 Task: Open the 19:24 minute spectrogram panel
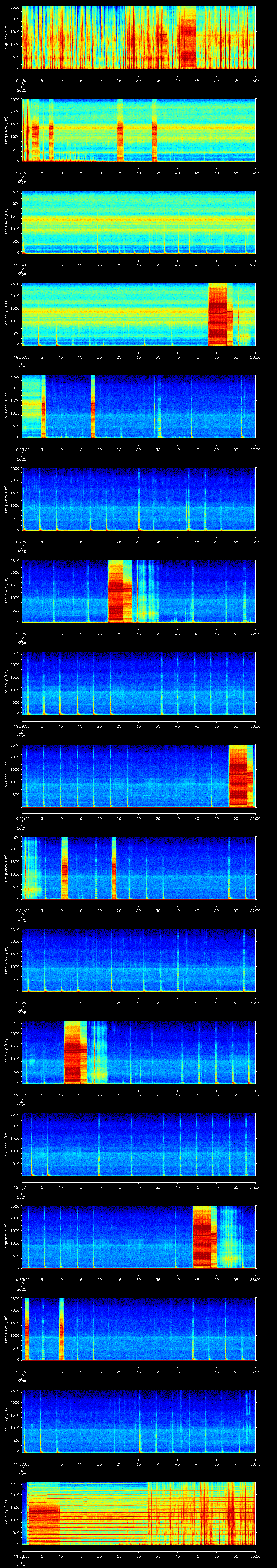click(138, 223)
